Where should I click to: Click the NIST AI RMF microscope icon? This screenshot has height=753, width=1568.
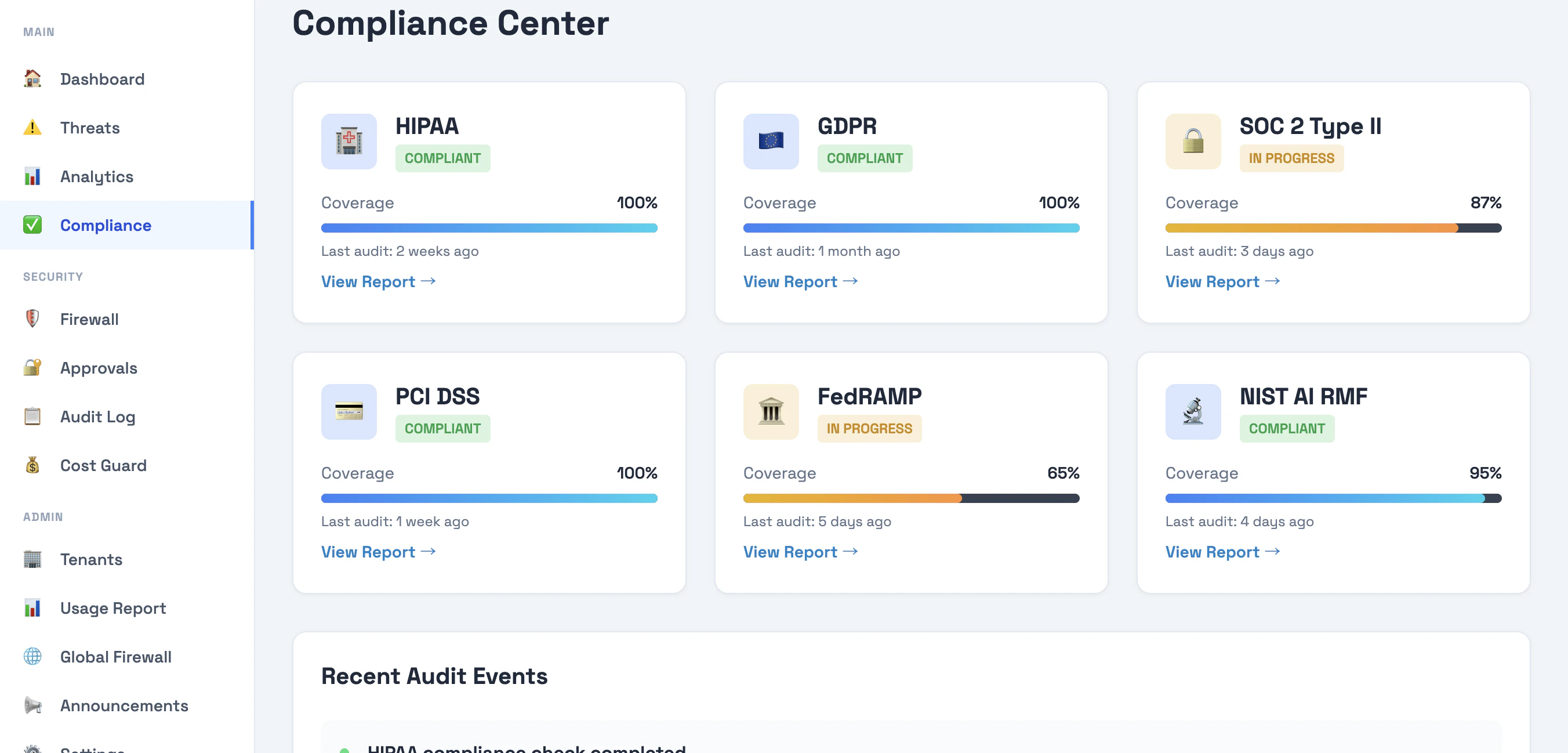pyautogui.click(x=1192, y=411)
